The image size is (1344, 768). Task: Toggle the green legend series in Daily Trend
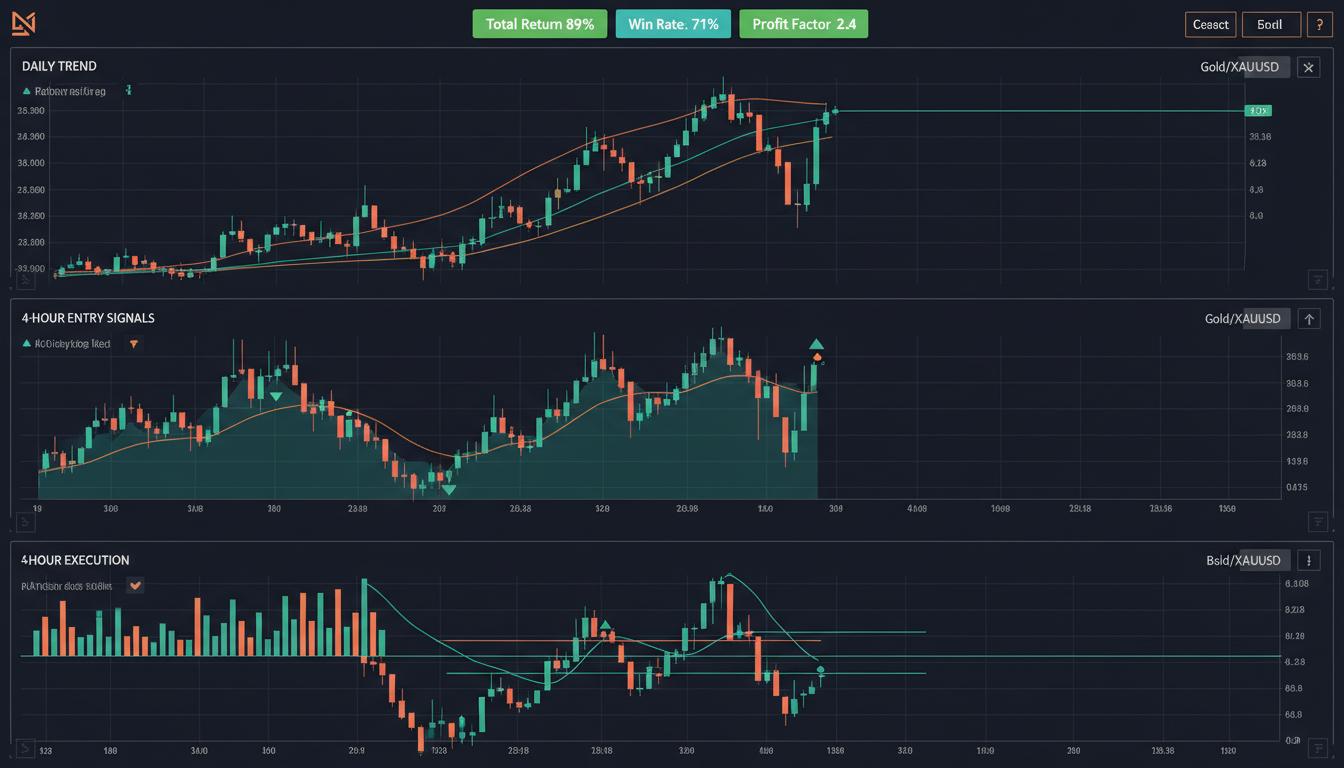point(70,90)
